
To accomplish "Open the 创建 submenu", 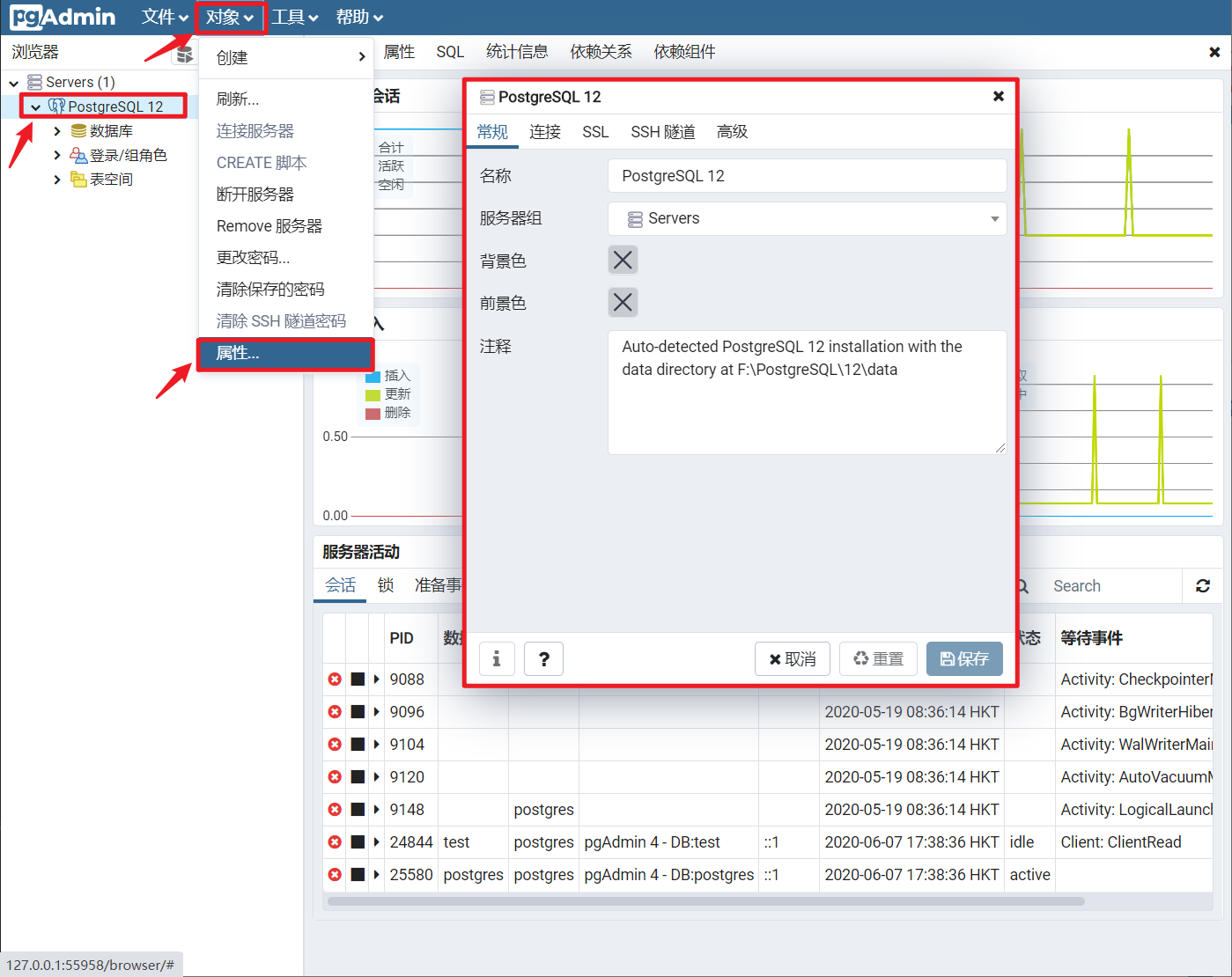I will tap(286, 57).
